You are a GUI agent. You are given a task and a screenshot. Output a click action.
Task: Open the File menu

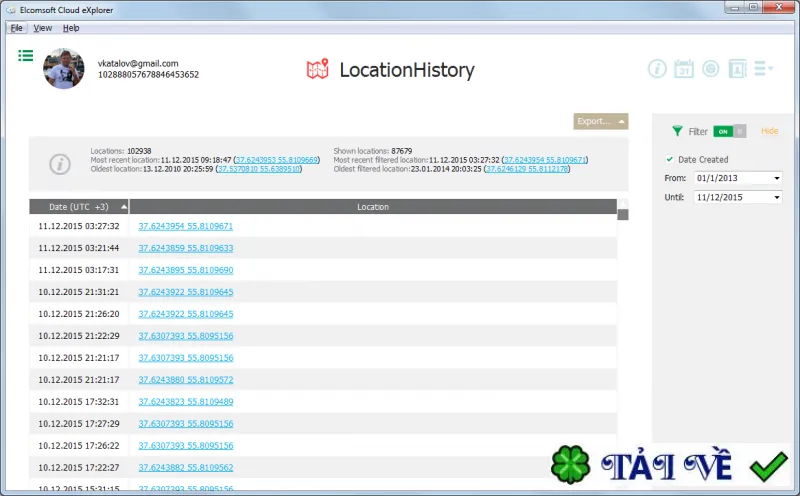click(16, 28)
